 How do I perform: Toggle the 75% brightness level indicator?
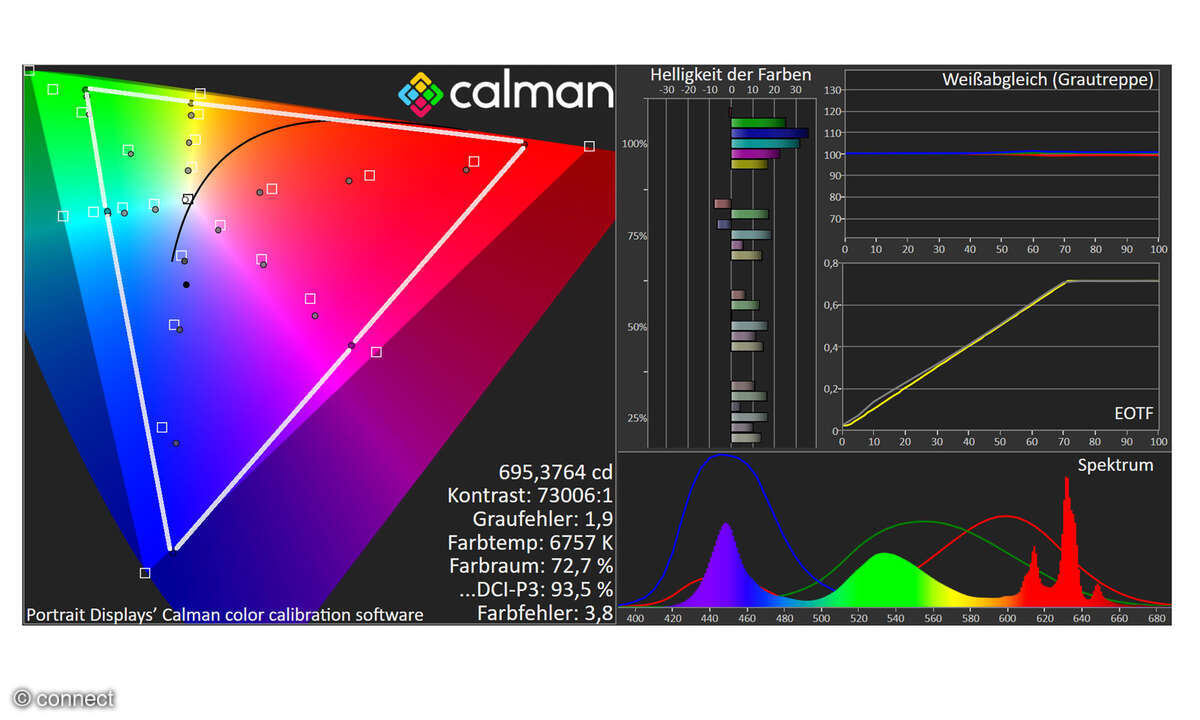click(x=636, y=235)
